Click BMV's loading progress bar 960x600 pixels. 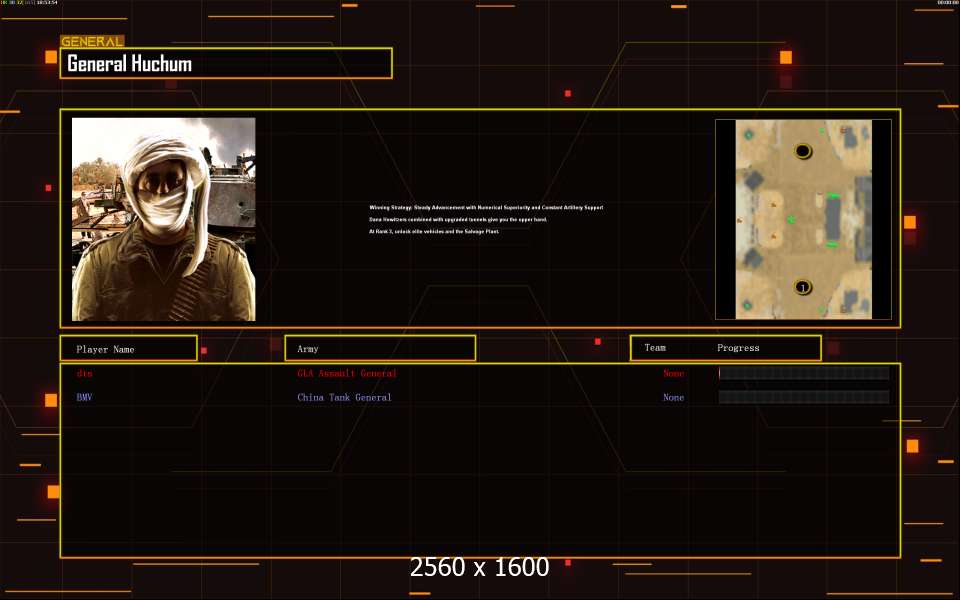[x=804, y=397]
